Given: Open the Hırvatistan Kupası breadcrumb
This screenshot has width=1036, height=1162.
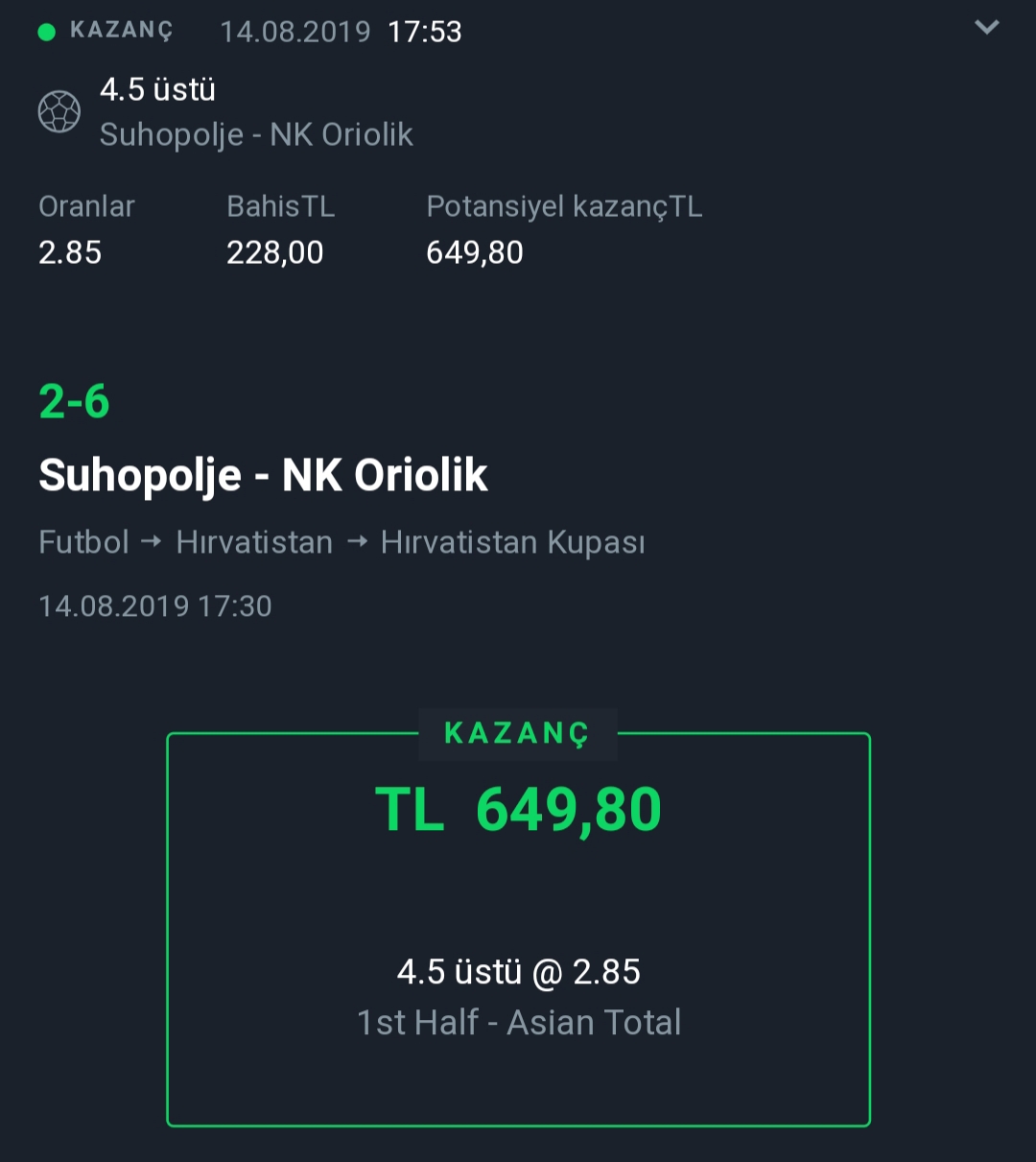Looking at the screenshot, I should click(x=512, y=542).
